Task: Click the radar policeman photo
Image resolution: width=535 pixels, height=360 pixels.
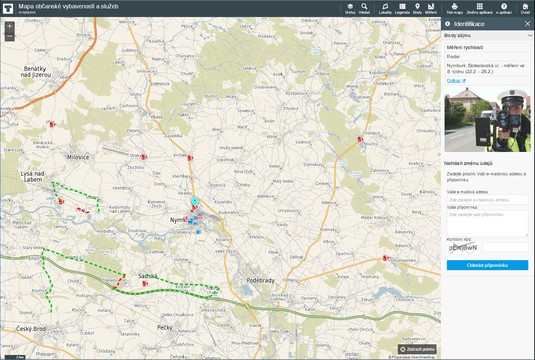Action: (488, 119)
